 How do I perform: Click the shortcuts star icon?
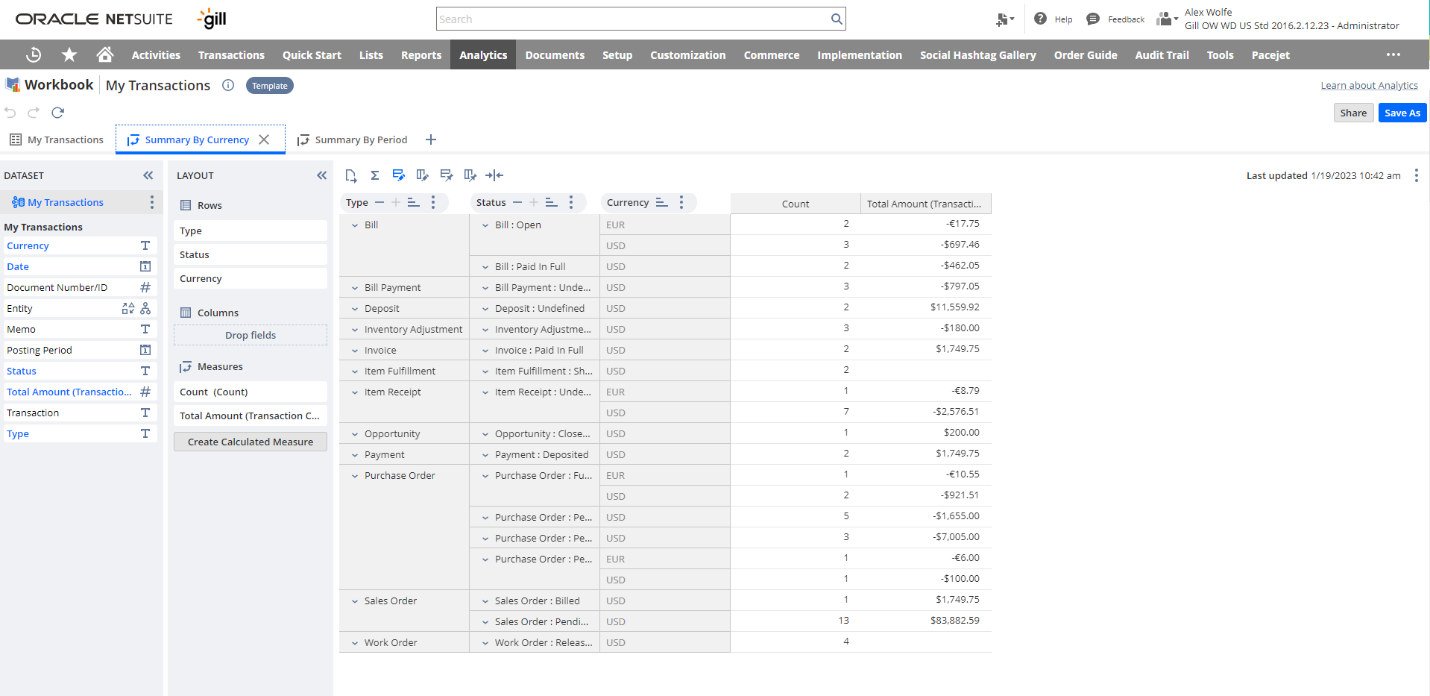pos(69,54)
